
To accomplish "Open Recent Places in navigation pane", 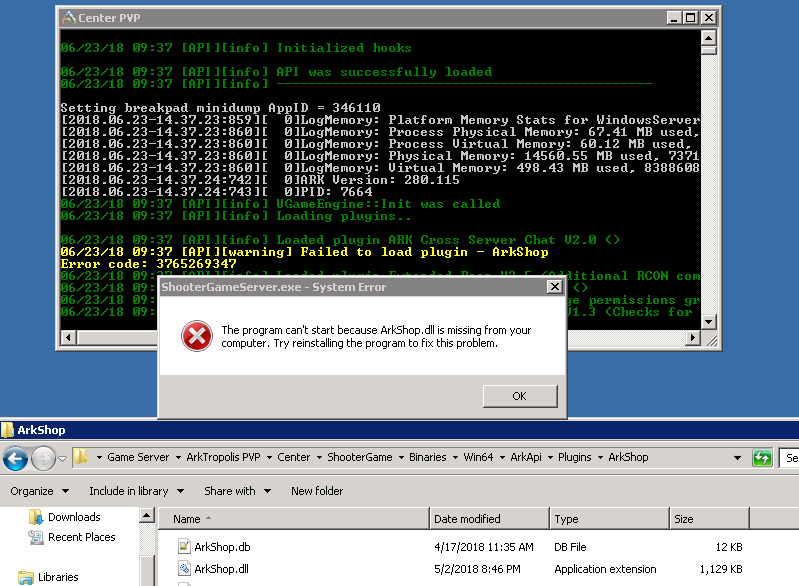I will 82,537.
